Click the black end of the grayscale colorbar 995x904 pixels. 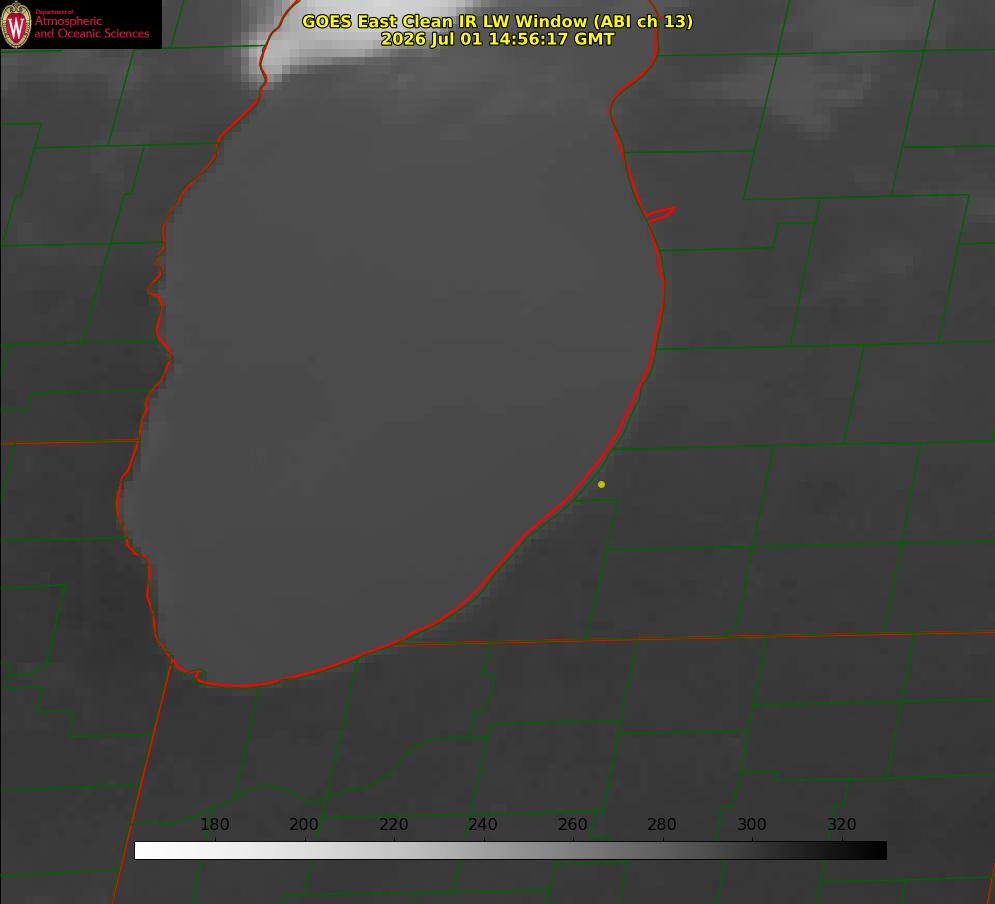[x=874, y=850]
